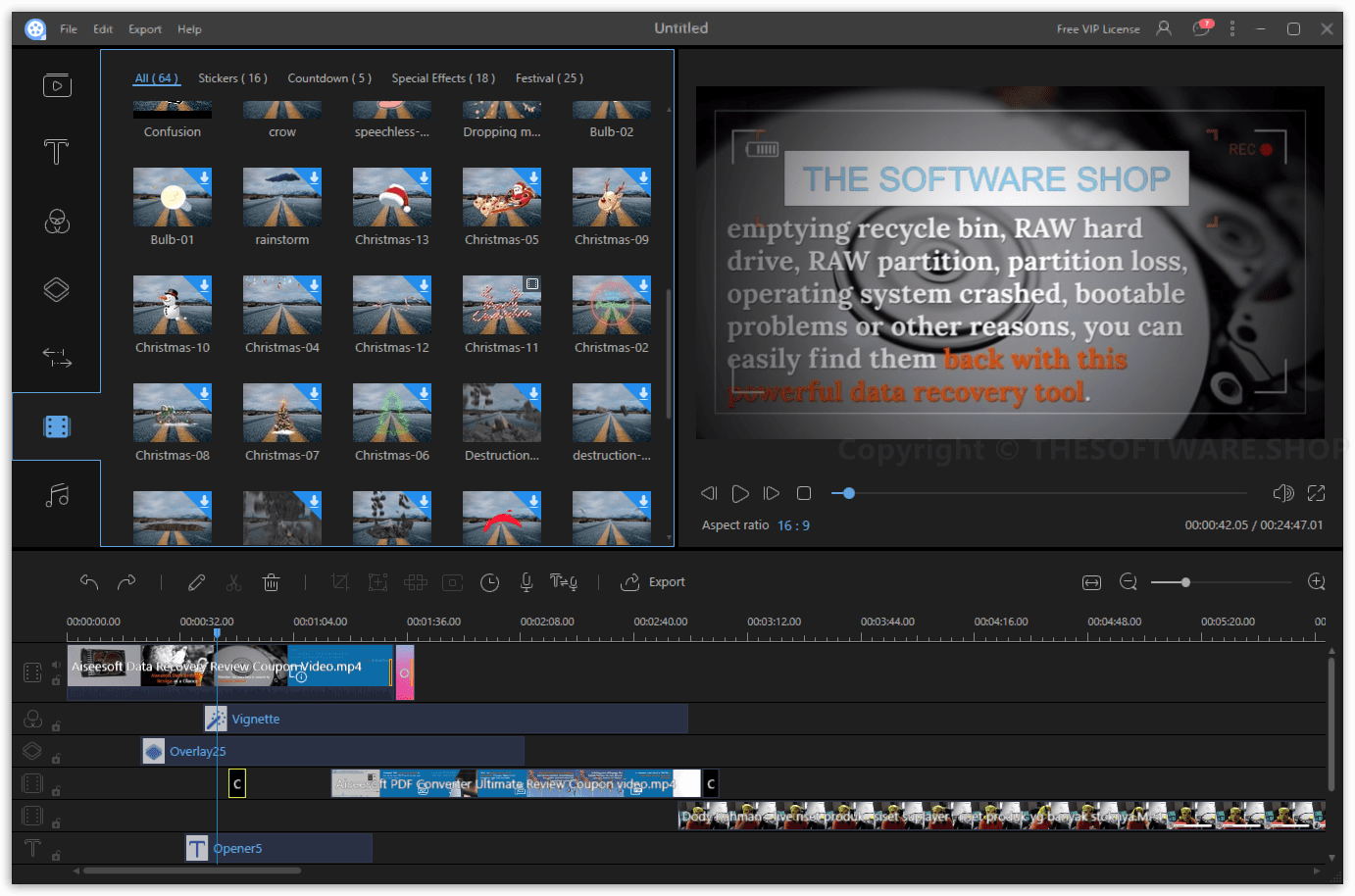Open the Overlays sidebar panel
The width and height of the screenshot is (1355, 896).
[57, 290]
